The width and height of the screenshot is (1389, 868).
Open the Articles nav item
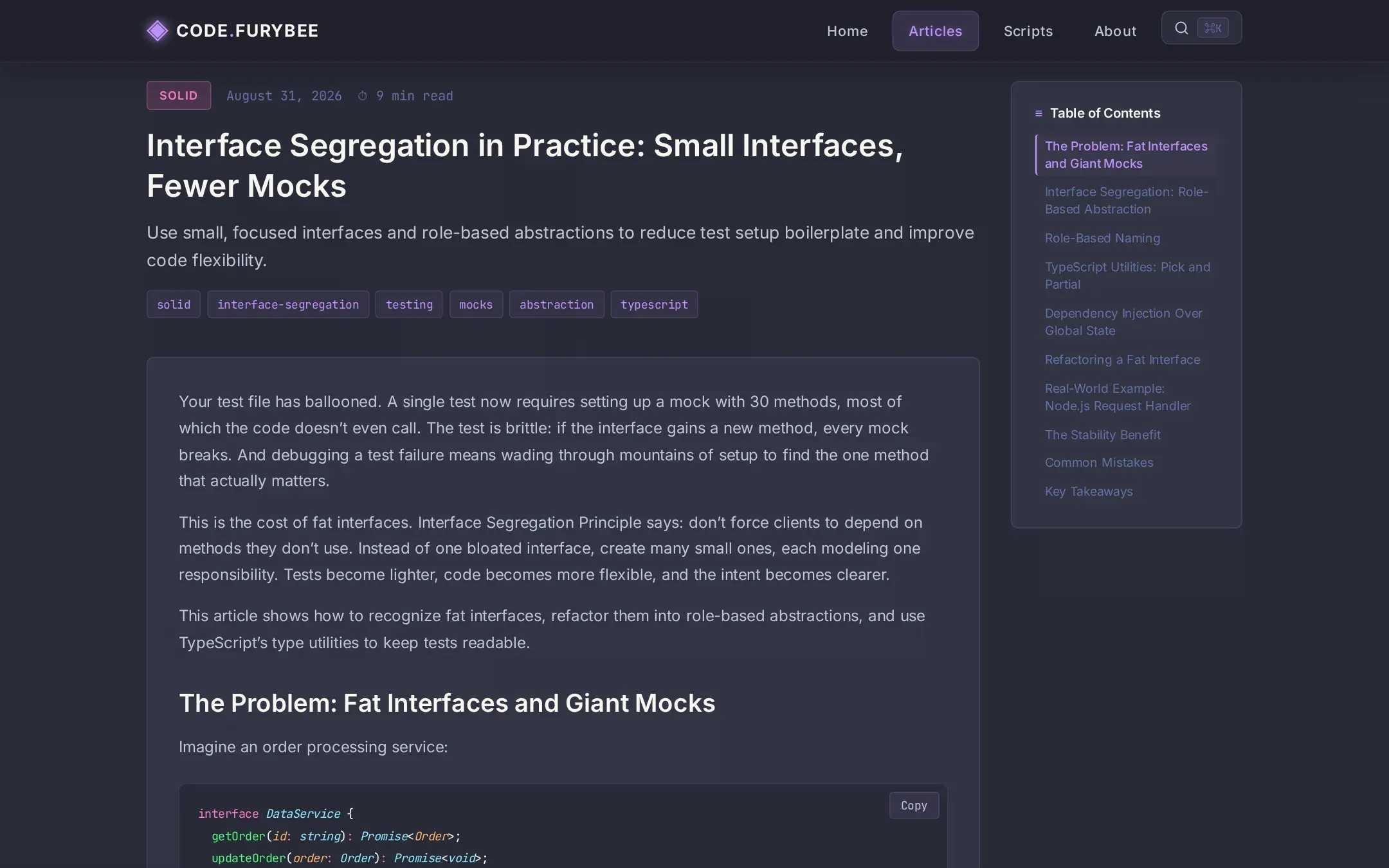coord(935,31)
